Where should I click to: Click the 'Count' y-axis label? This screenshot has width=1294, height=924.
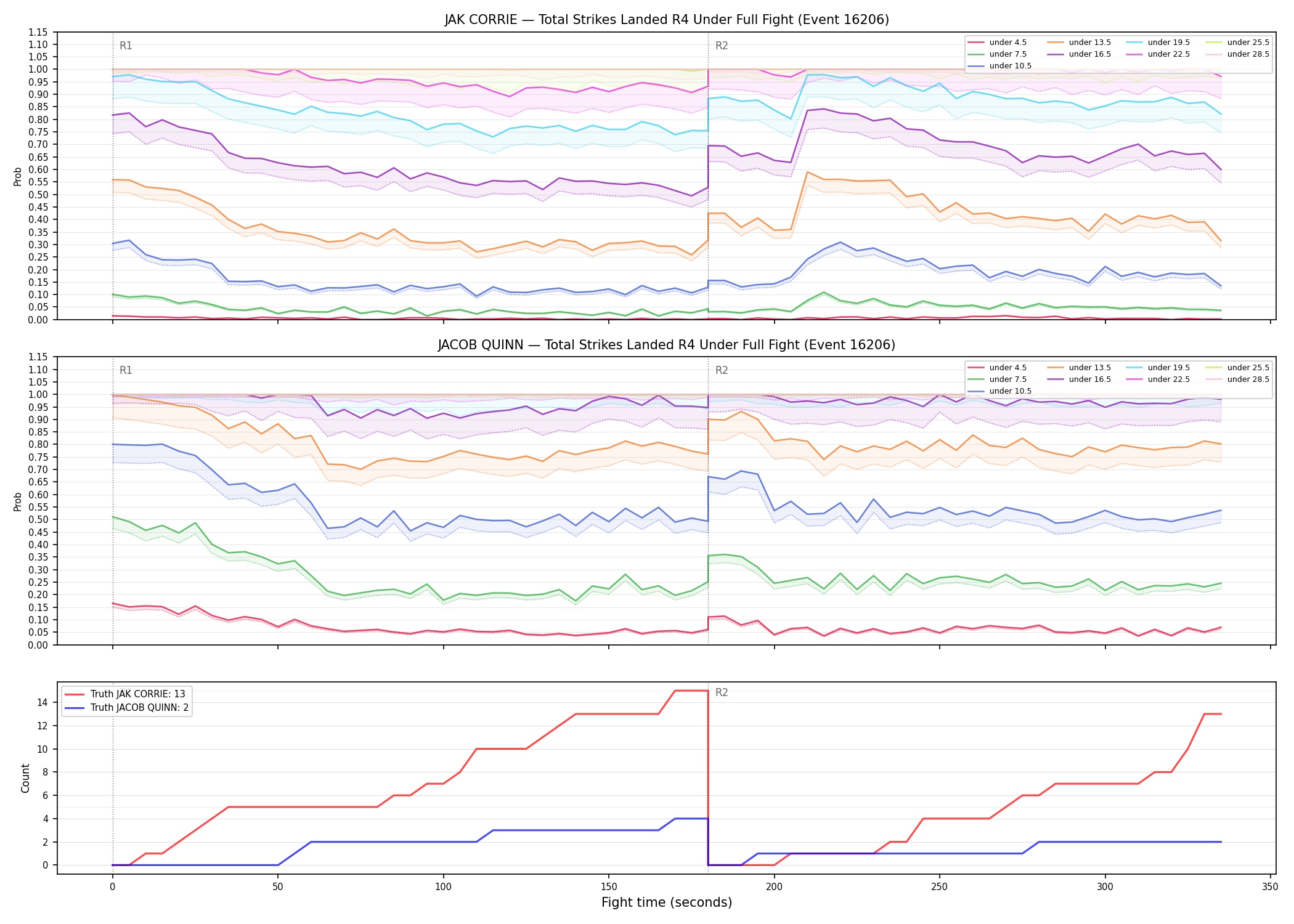[x=25, y=778]
